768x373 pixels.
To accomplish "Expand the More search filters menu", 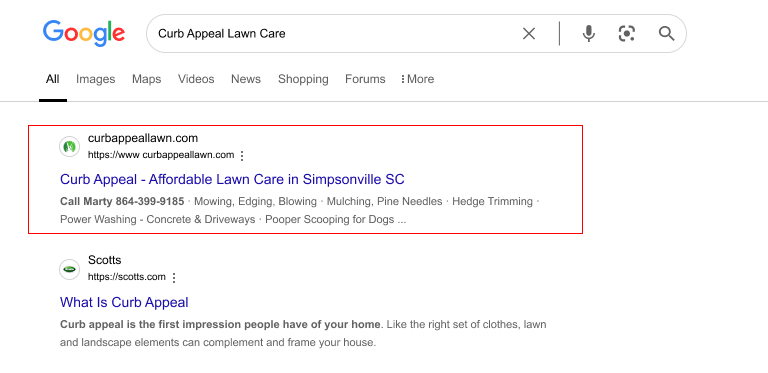I will pyautogui.click(x=417, y=79).
